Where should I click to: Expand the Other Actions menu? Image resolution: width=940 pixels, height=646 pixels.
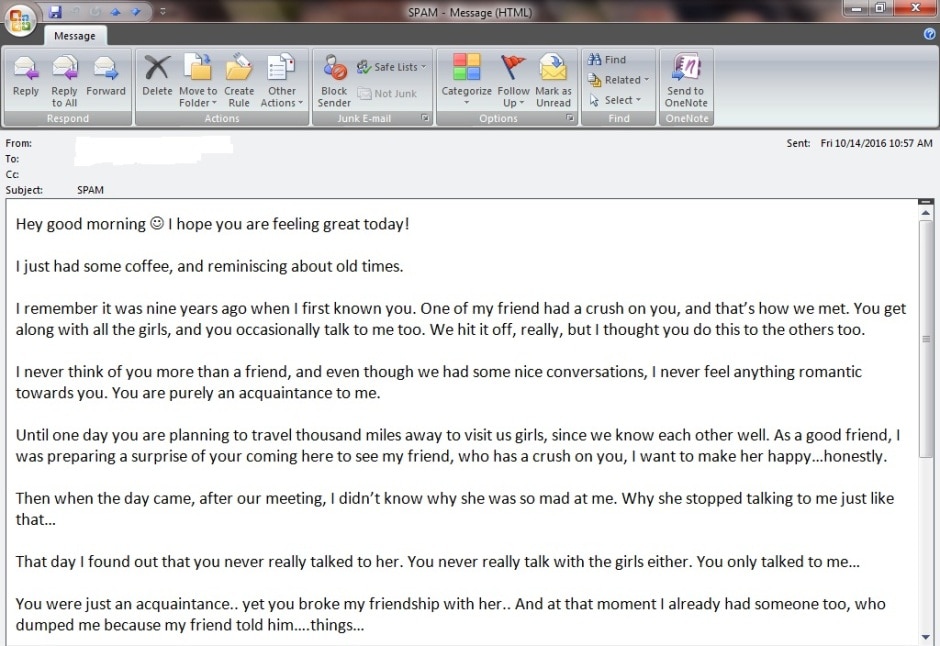click(x=281, y=80)
